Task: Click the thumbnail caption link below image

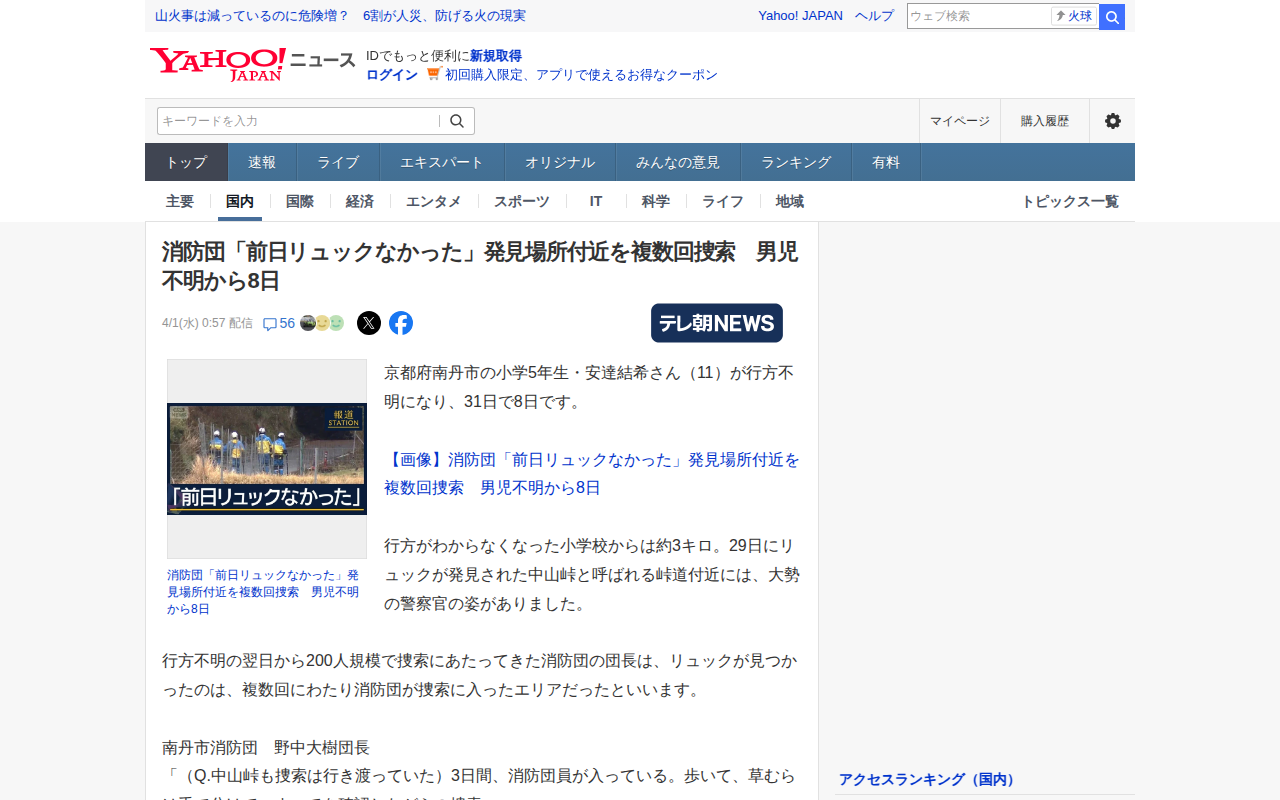Action: pyautogui.click(x=263, y=592)
